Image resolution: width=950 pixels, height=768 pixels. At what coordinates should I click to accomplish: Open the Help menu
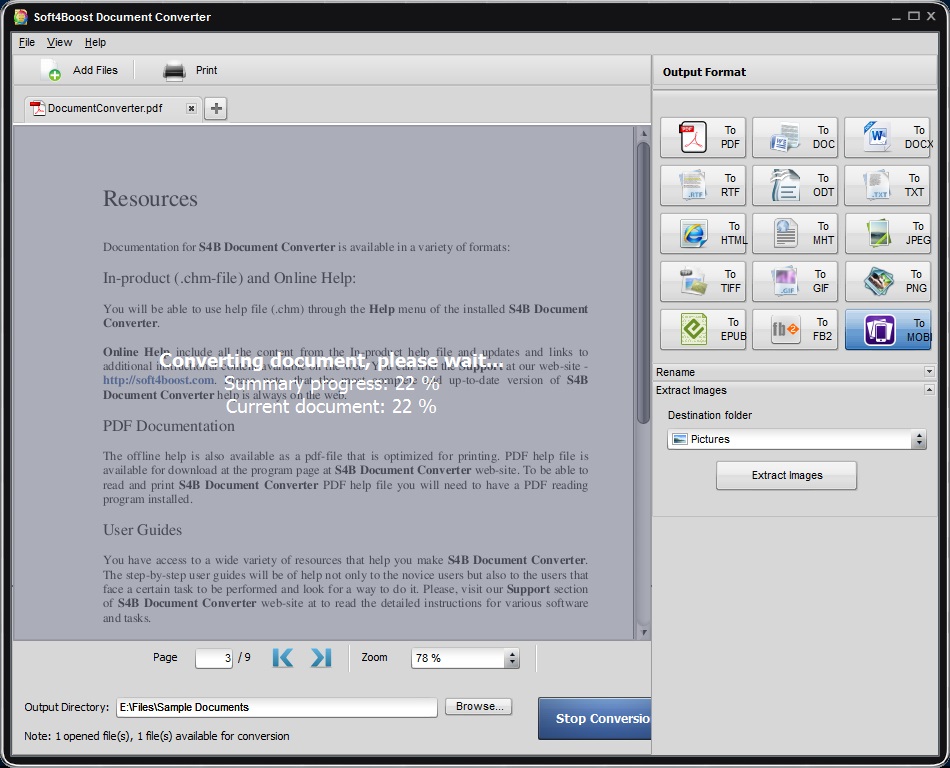(x=95, y=42)
